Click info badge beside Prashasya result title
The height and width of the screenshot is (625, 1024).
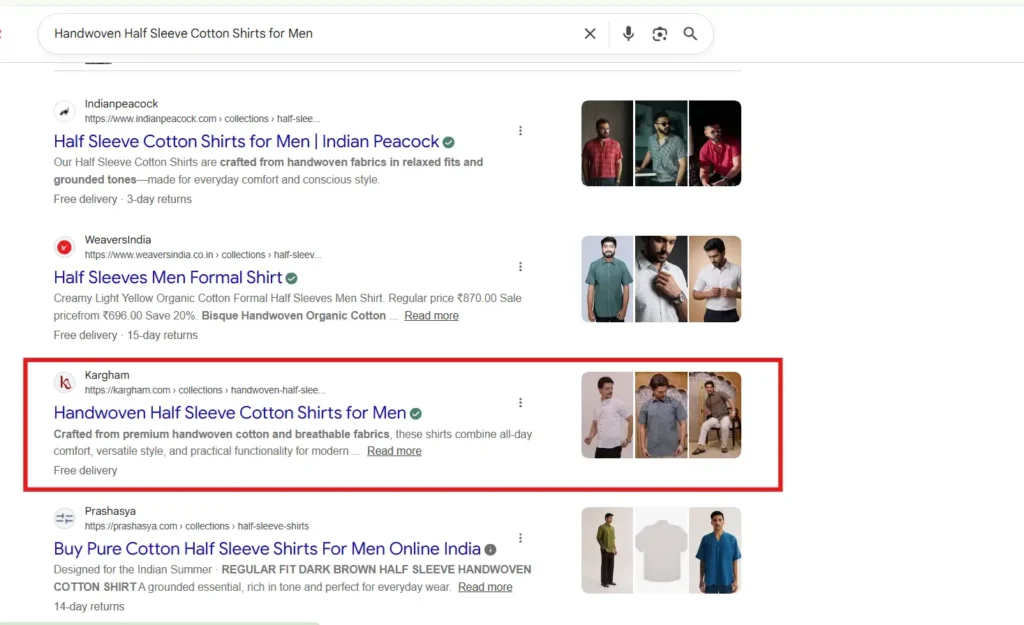pos(490,549)
